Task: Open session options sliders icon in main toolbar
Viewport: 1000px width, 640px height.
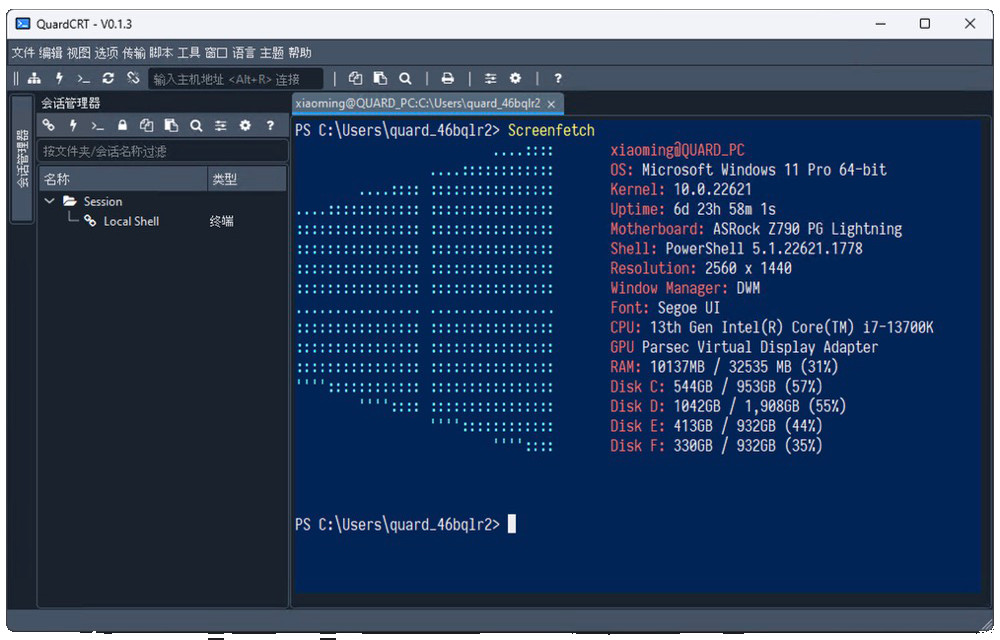Action: coord(490,78)
